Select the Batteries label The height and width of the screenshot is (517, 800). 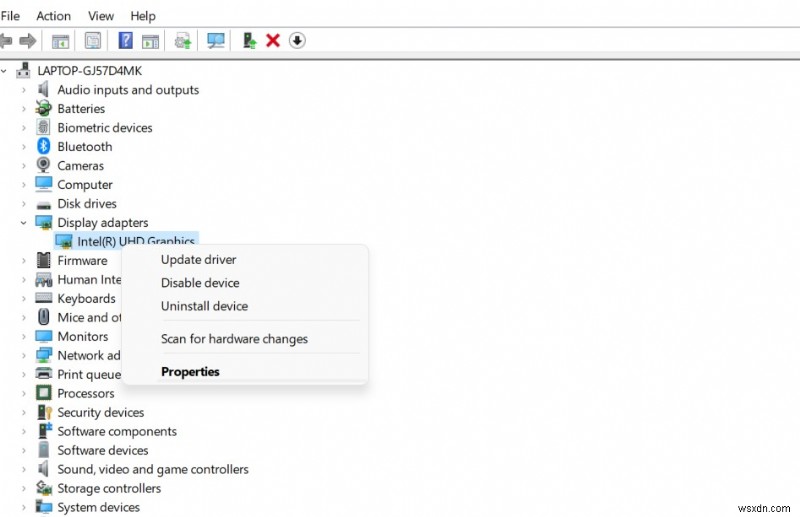click(81, 109)
